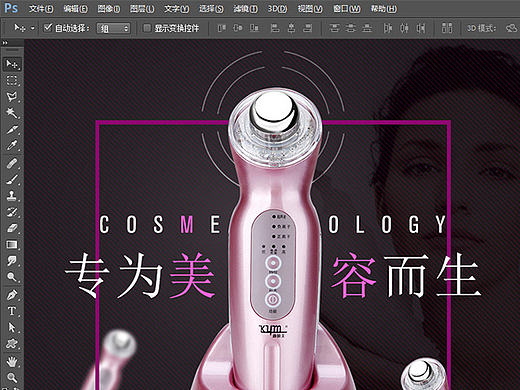The image size is (520, 390).
Task: Click the COSMETOLOGY text on canvas
Action: pyautogui.click(x=273, y=224)
